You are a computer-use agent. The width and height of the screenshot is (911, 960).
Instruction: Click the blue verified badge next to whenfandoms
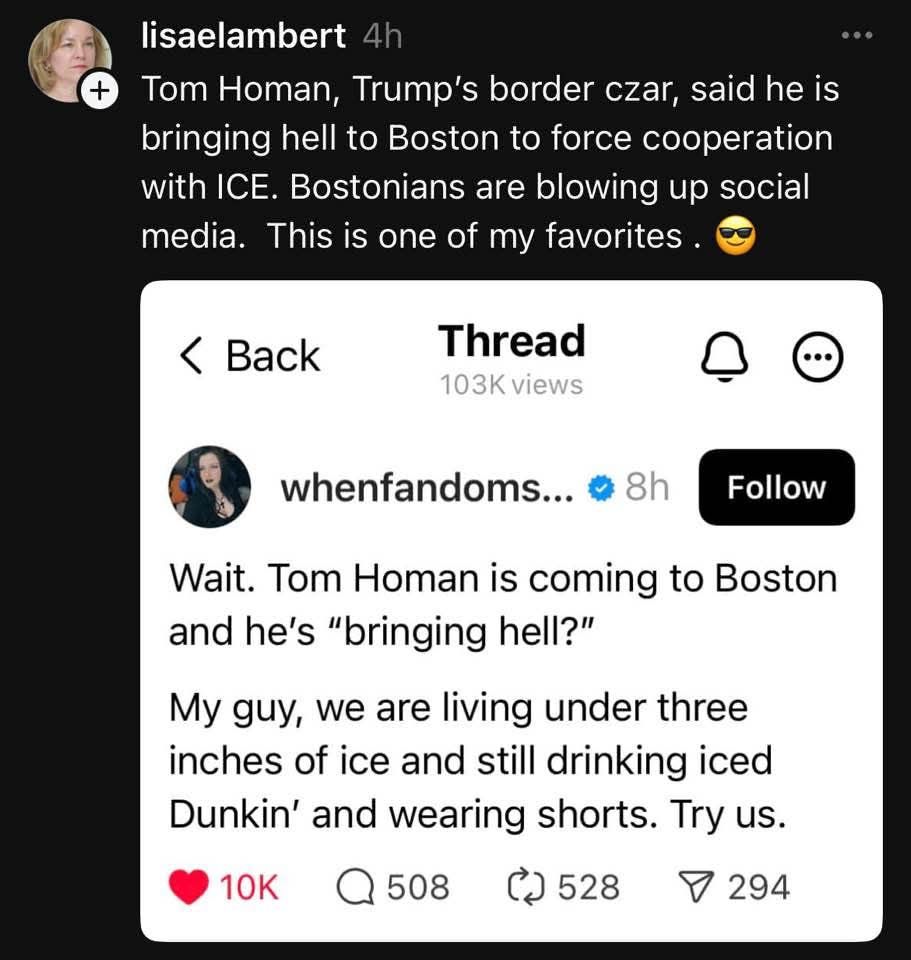[601, 488]
